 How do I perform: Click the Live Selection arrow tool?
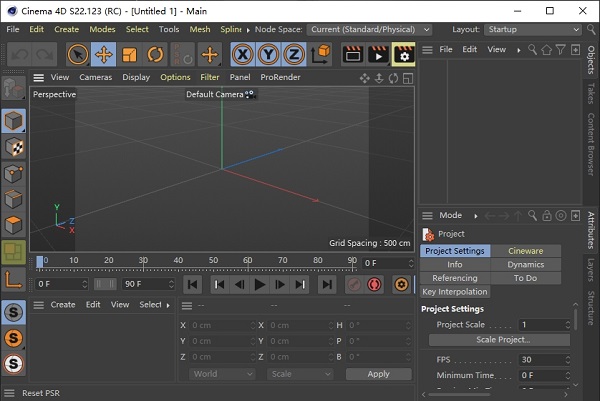77,54
